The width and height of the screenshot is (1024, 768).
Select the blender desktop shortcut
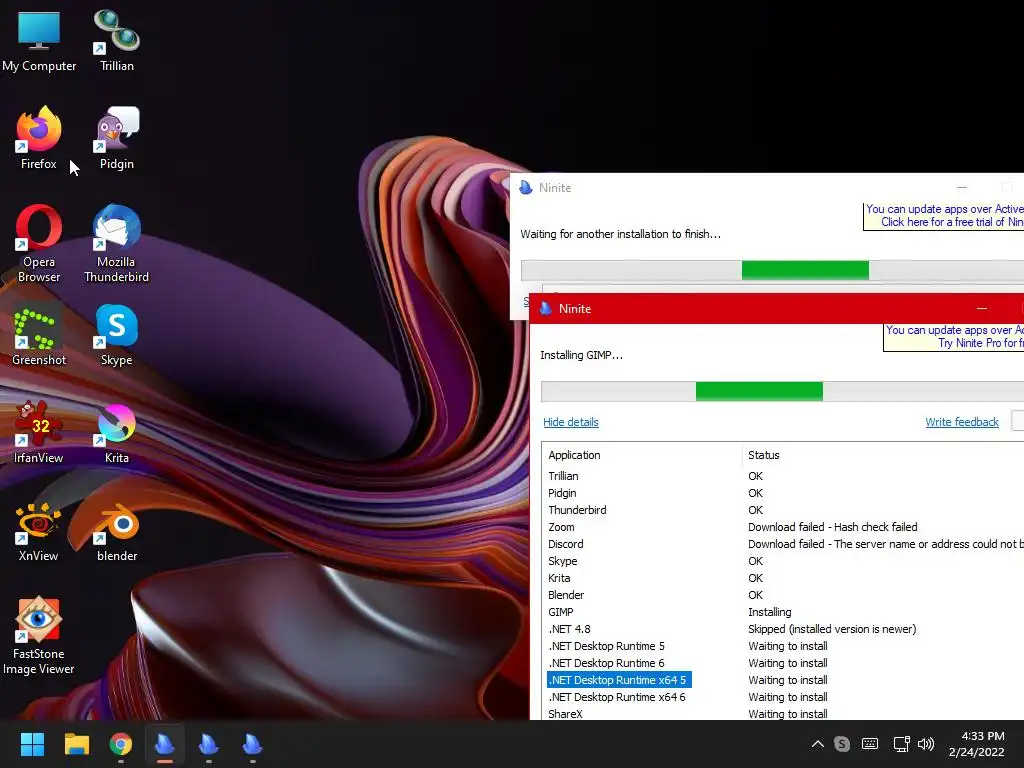117,532
